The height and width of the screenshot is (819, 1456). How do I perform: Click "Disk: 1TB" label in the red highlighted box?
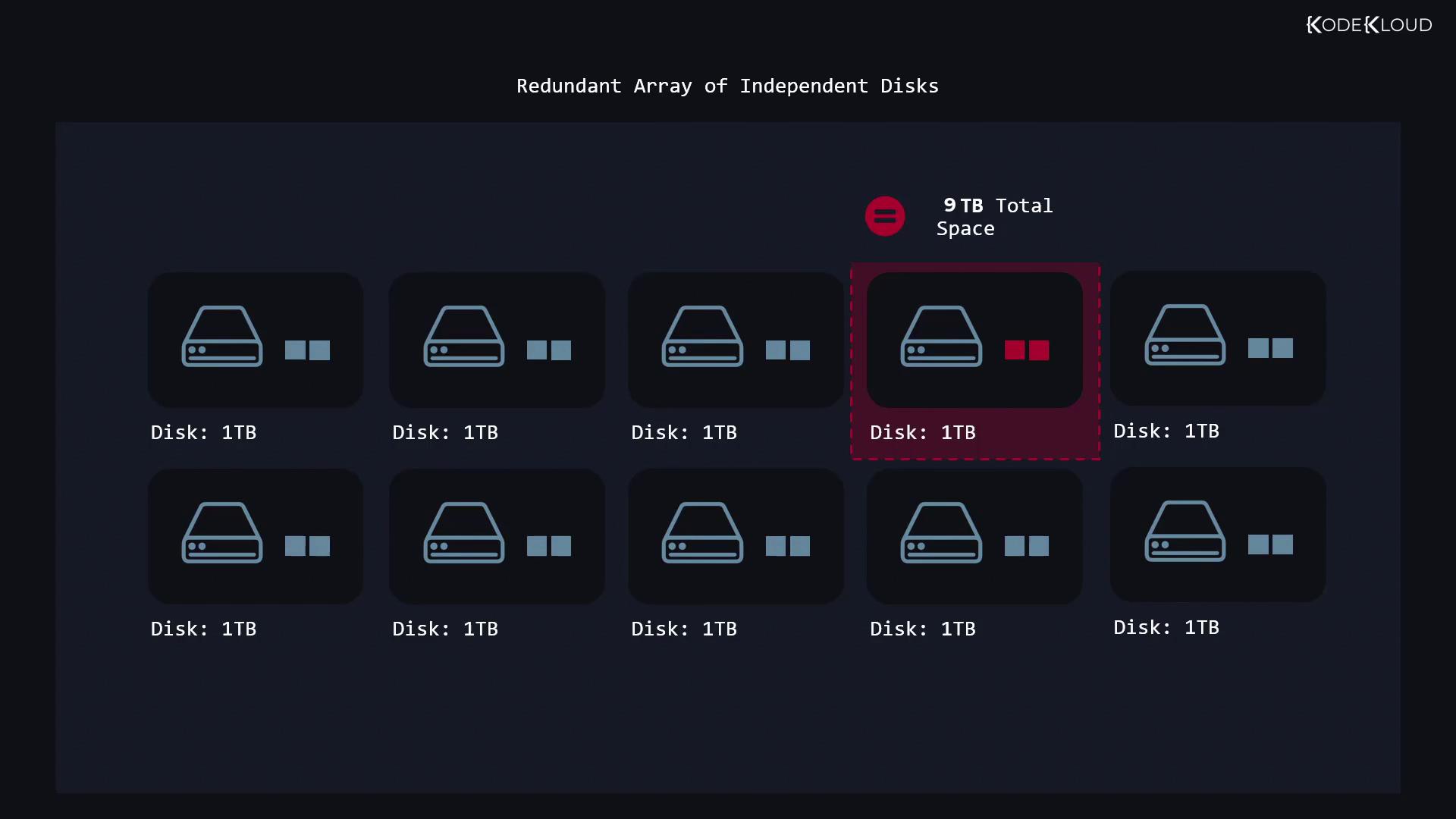click(923, 432)
